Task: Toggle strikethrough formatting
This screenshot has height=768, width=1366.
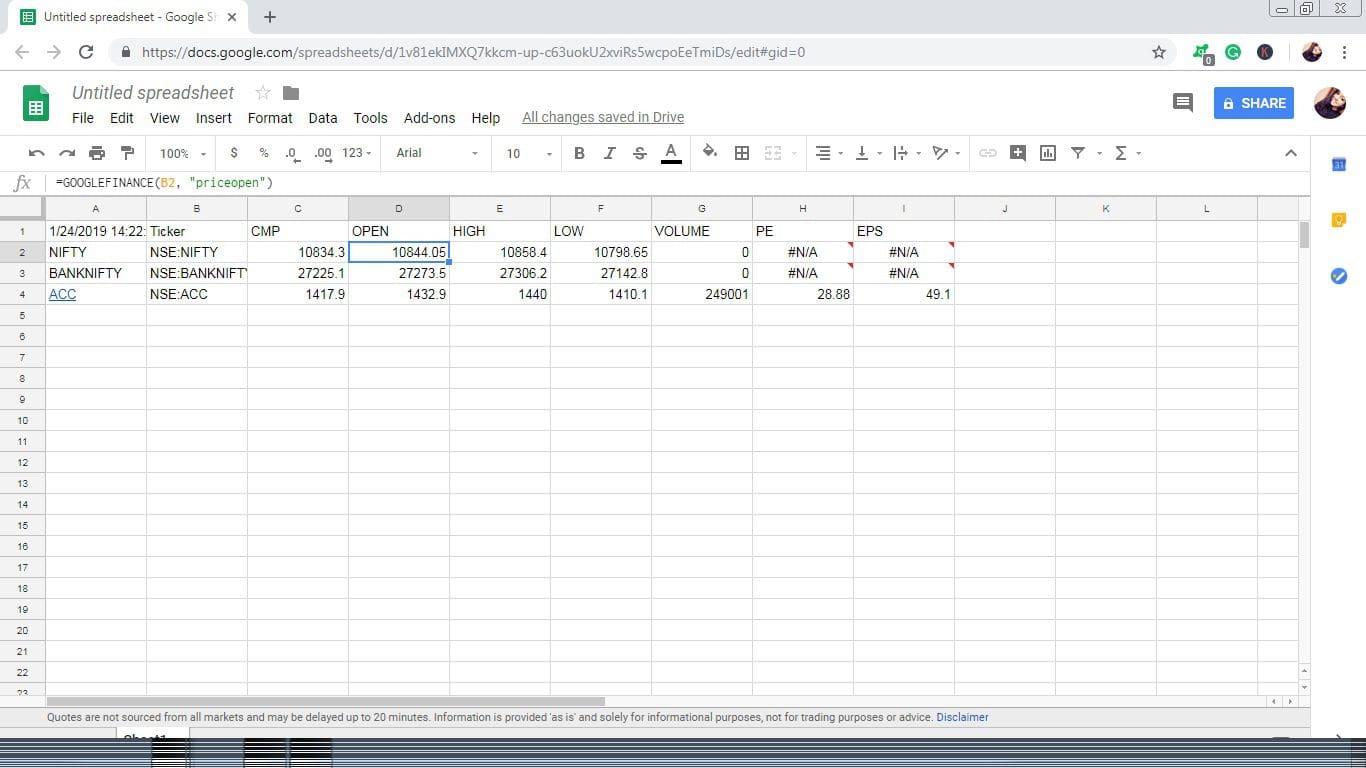Action: (640, 153)
